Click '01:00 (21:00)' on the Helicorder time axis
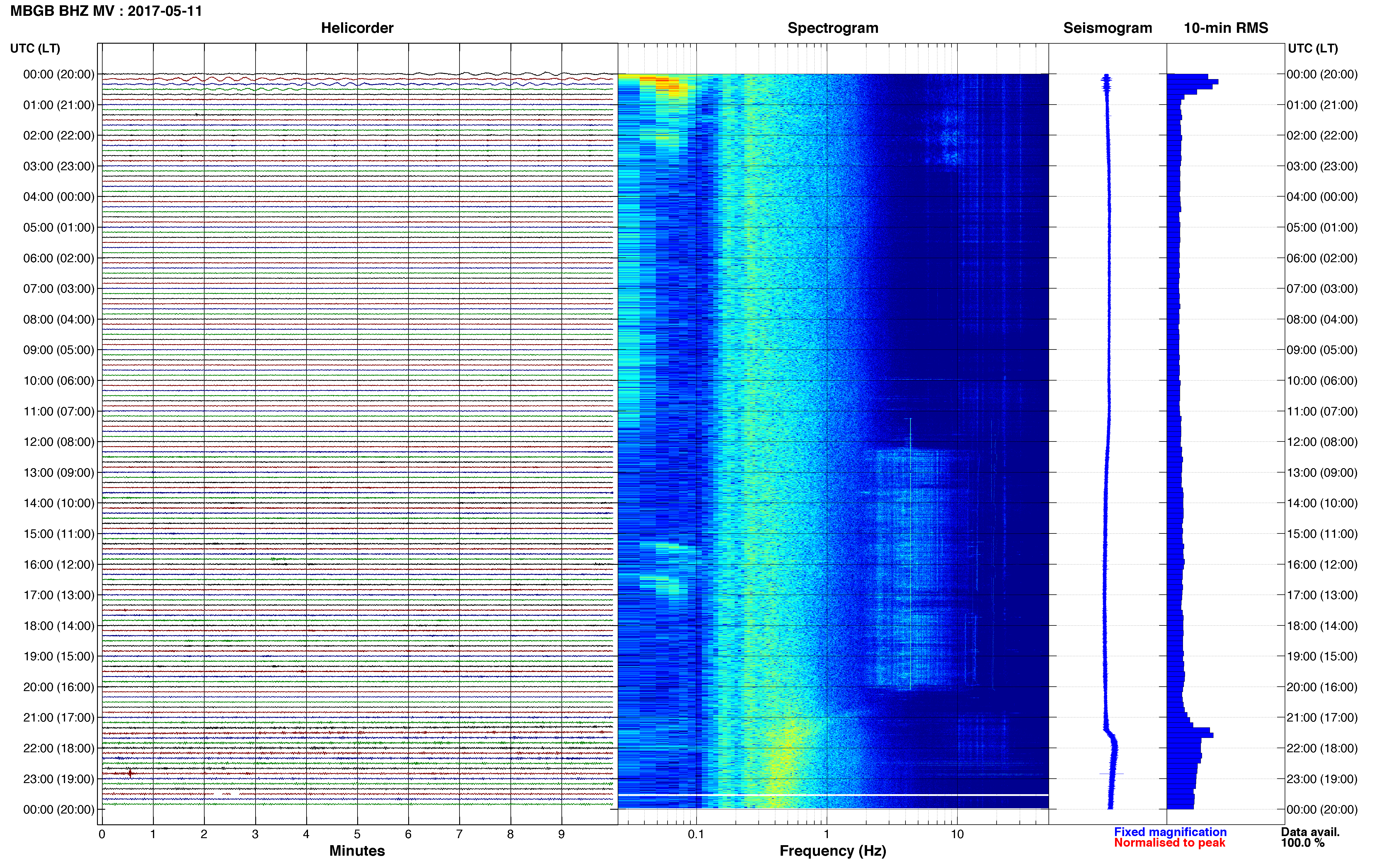This screenshot has width=1389, height=868. click(59, 105)
